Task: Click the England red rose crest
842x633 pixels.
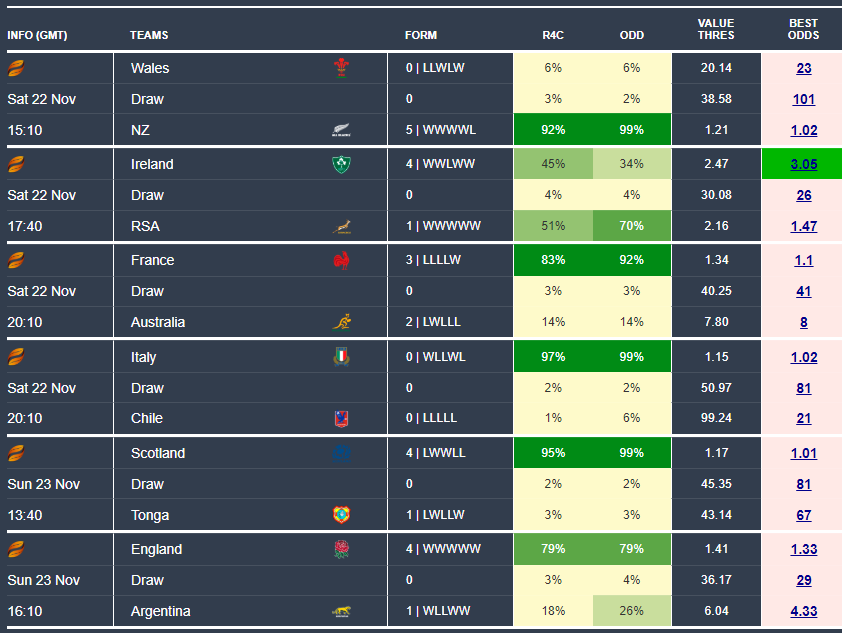Action: pyautogui.click(x=342, y=549)
